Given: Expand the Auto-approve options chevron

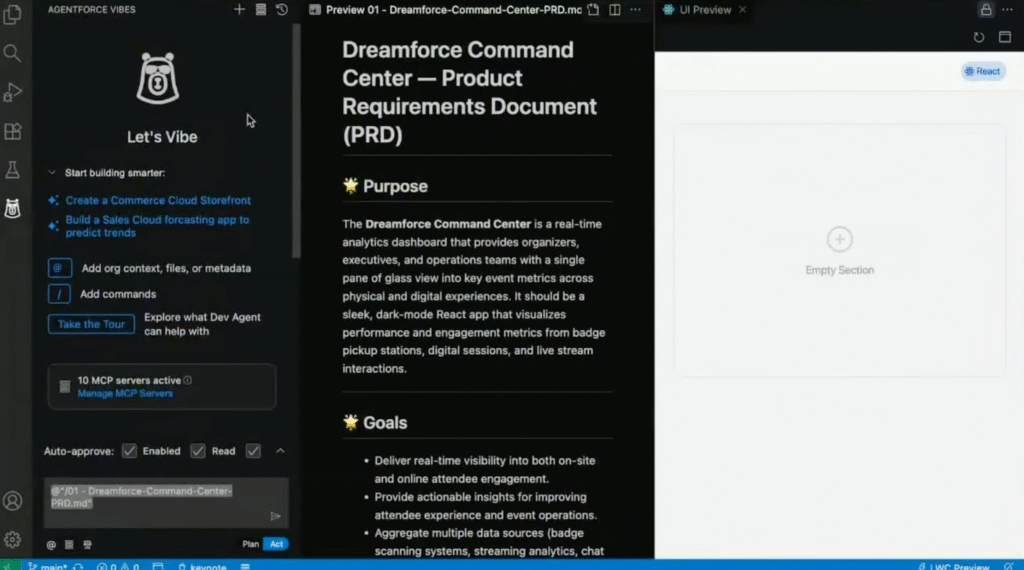Looking at the screenshot, I should pos(280,451).
